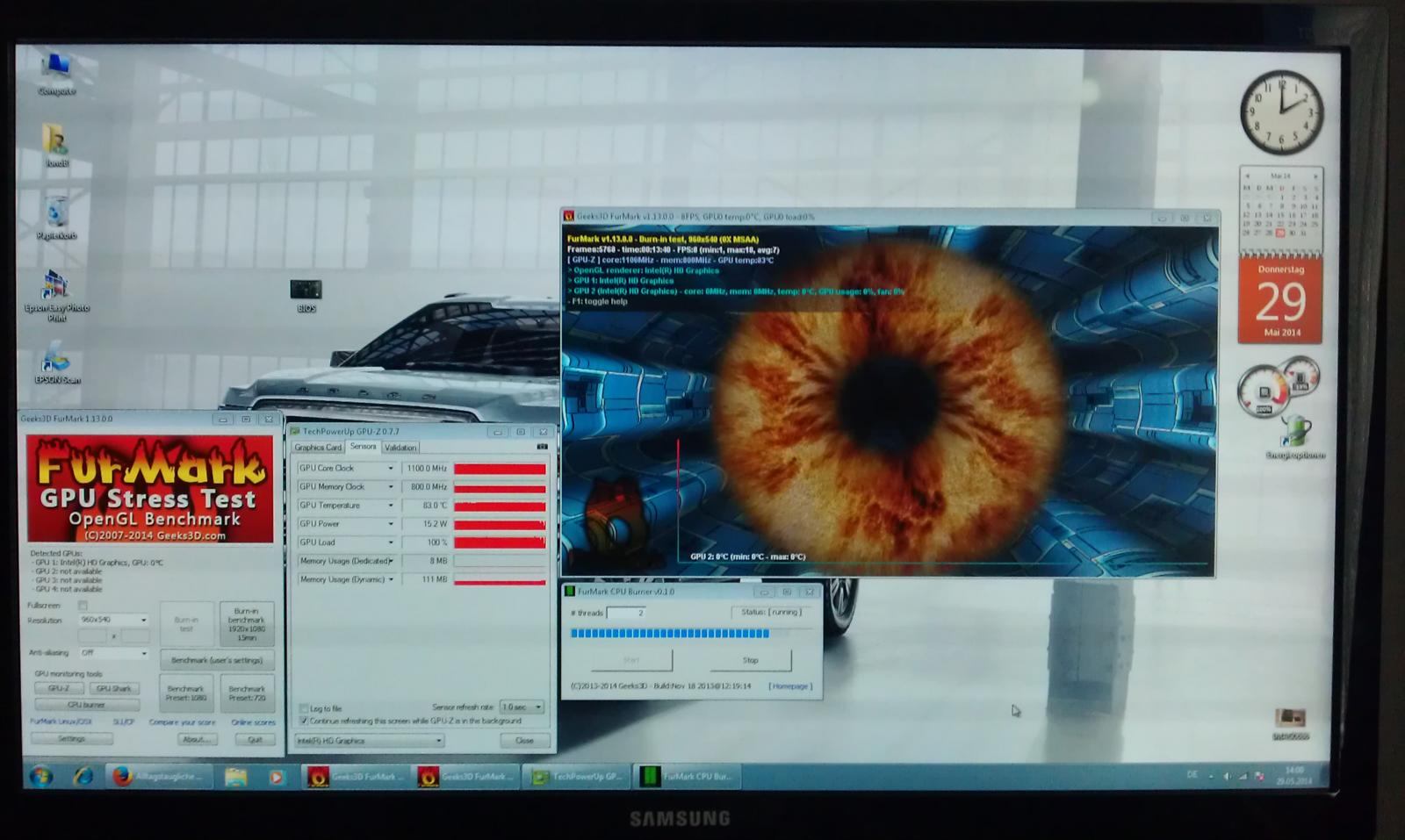Open the Computer desktop icon

click(x=57, y=73)
